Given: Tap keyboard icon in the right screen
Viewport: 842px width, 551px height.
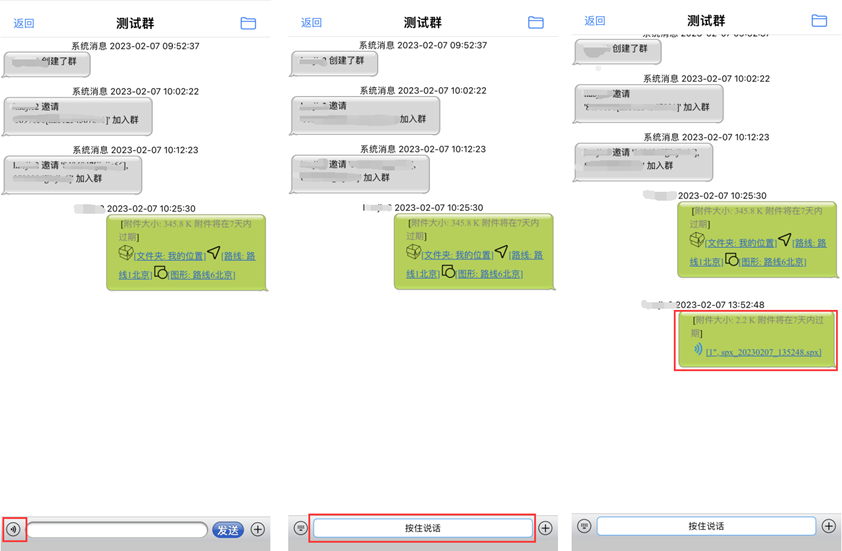Looking at the screenshot, I should 585,526.
